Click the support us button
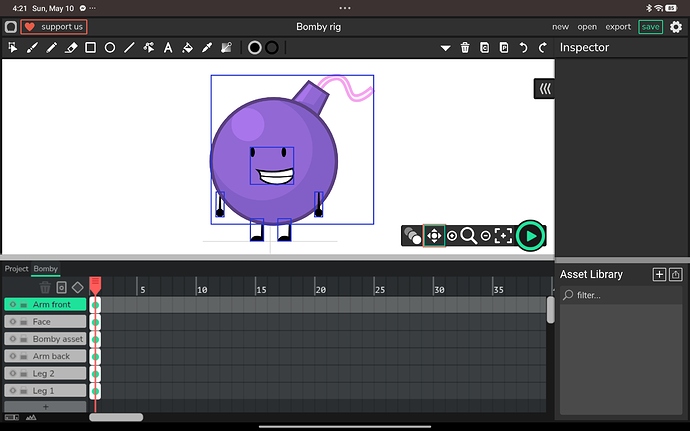 (x=54, y=27)
